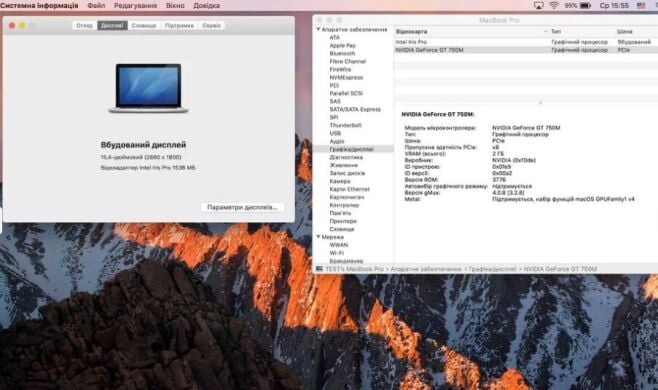Select Wi-Fi in the sidebar tree

pyautogui.click(x=337, y=253)
